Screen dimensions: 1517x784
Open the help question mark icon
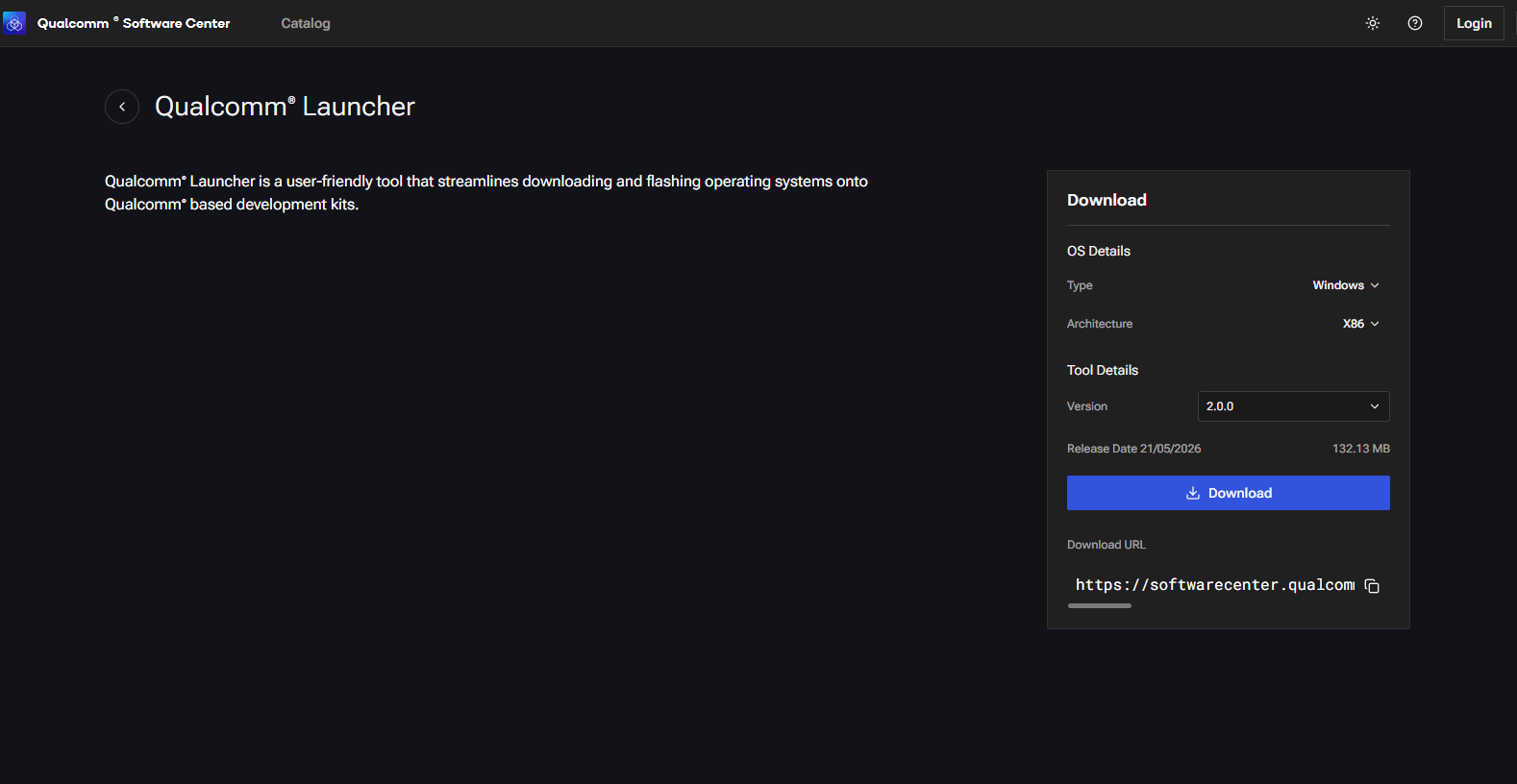coord(1415,23)
